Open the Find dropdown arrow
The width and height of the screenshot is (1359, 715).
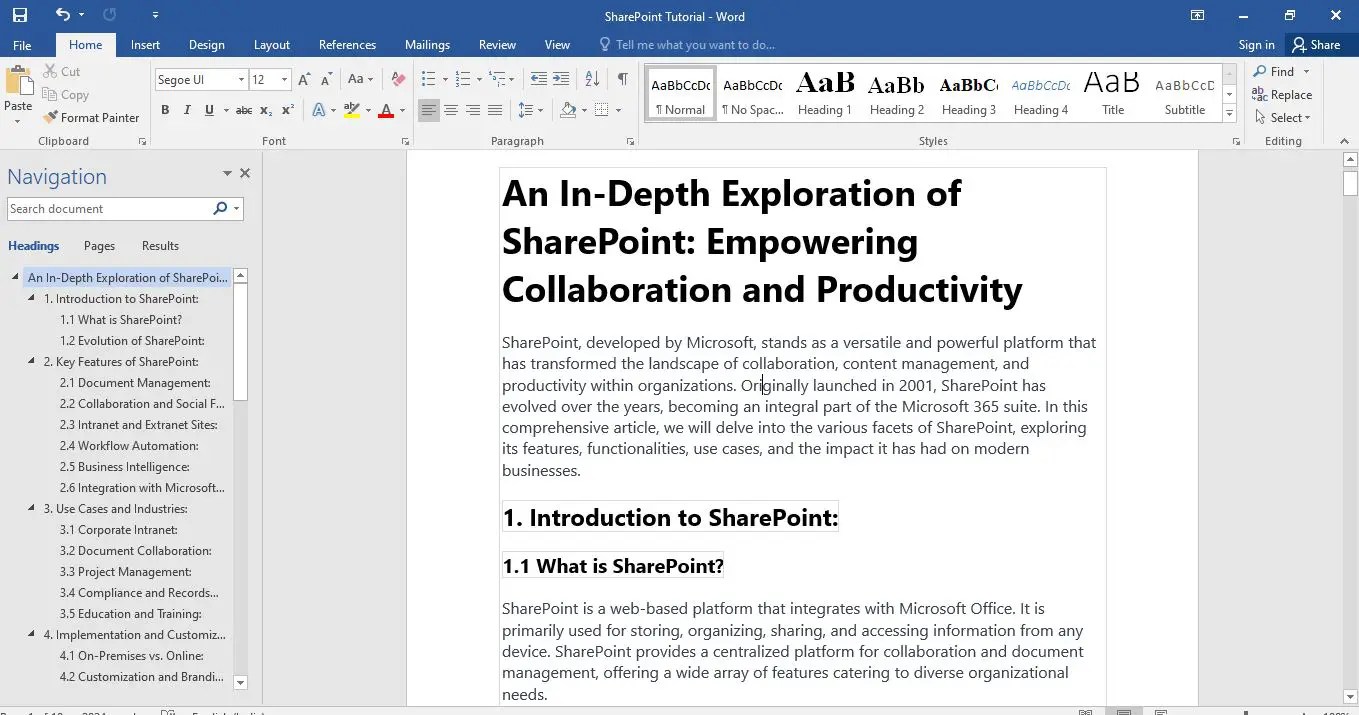(x=1306, y=71)
